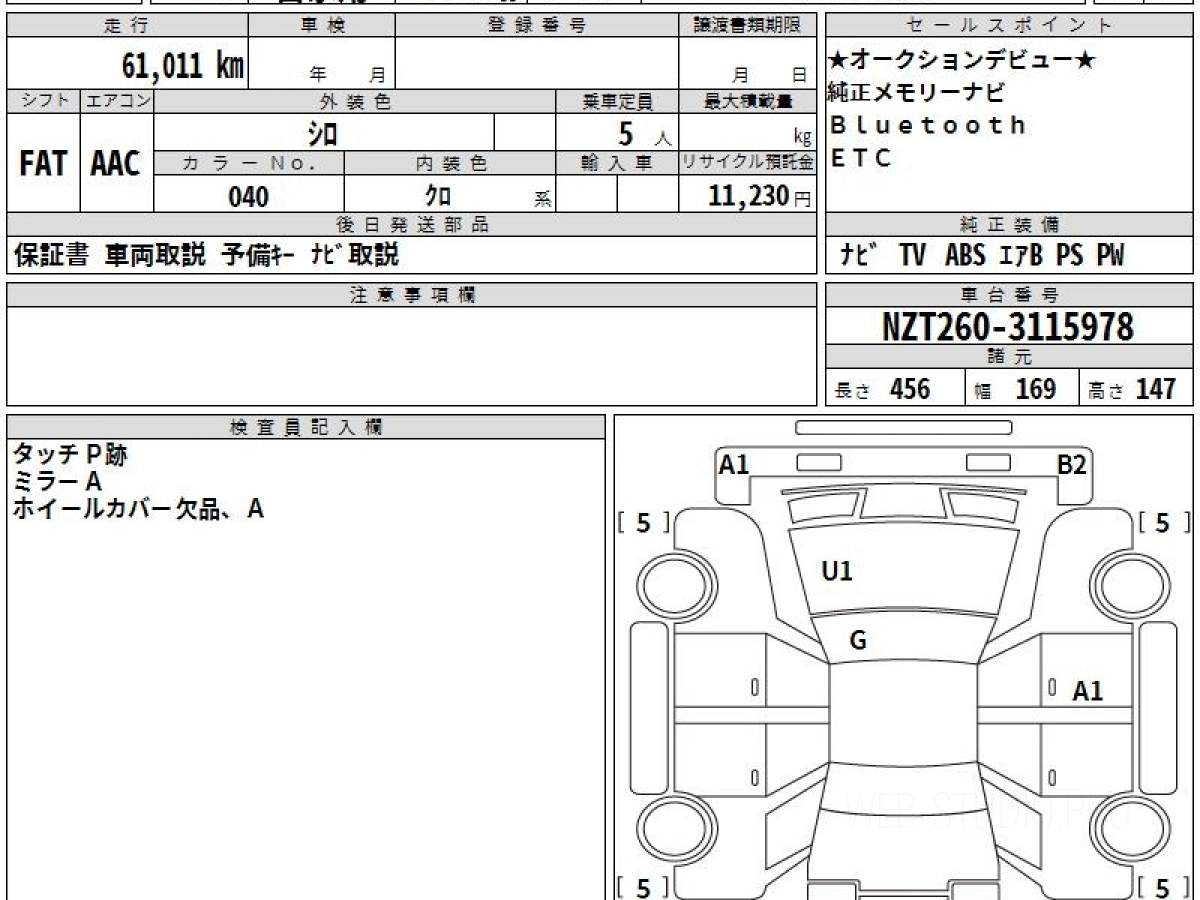Viewport: 1200px width, 900px height.
Task: Click the 乗車定員 header
Action: point(617,101)
